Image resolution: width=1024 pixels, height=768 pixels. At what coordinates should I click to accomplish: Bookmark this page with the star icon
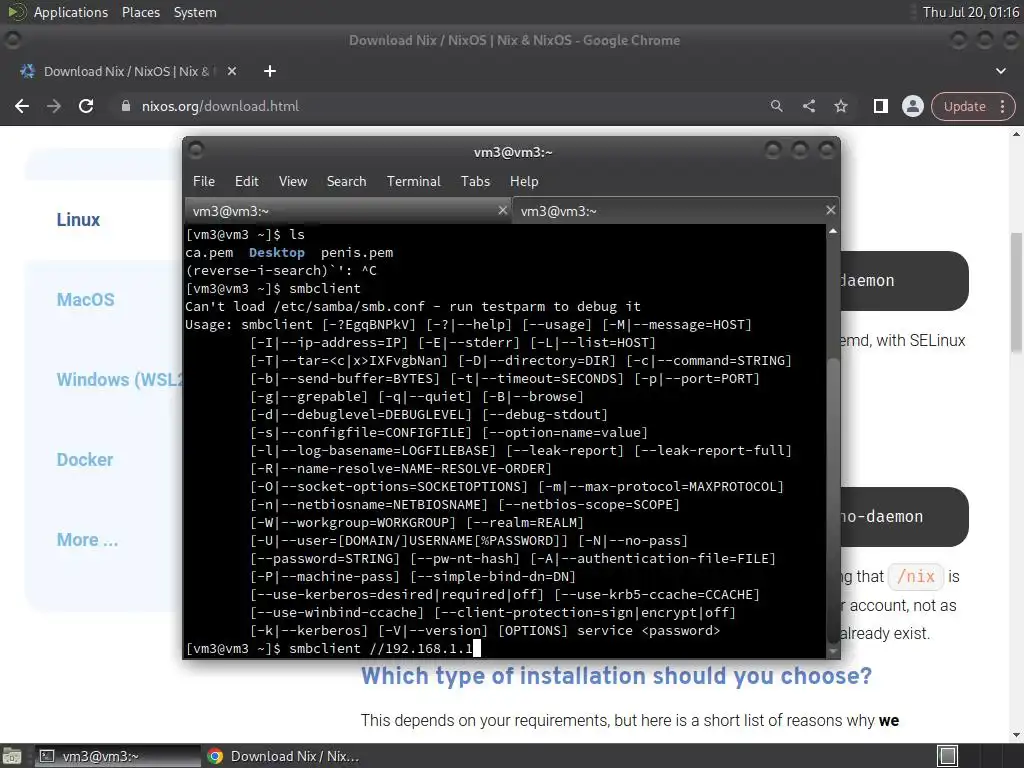tap(841, 106)
